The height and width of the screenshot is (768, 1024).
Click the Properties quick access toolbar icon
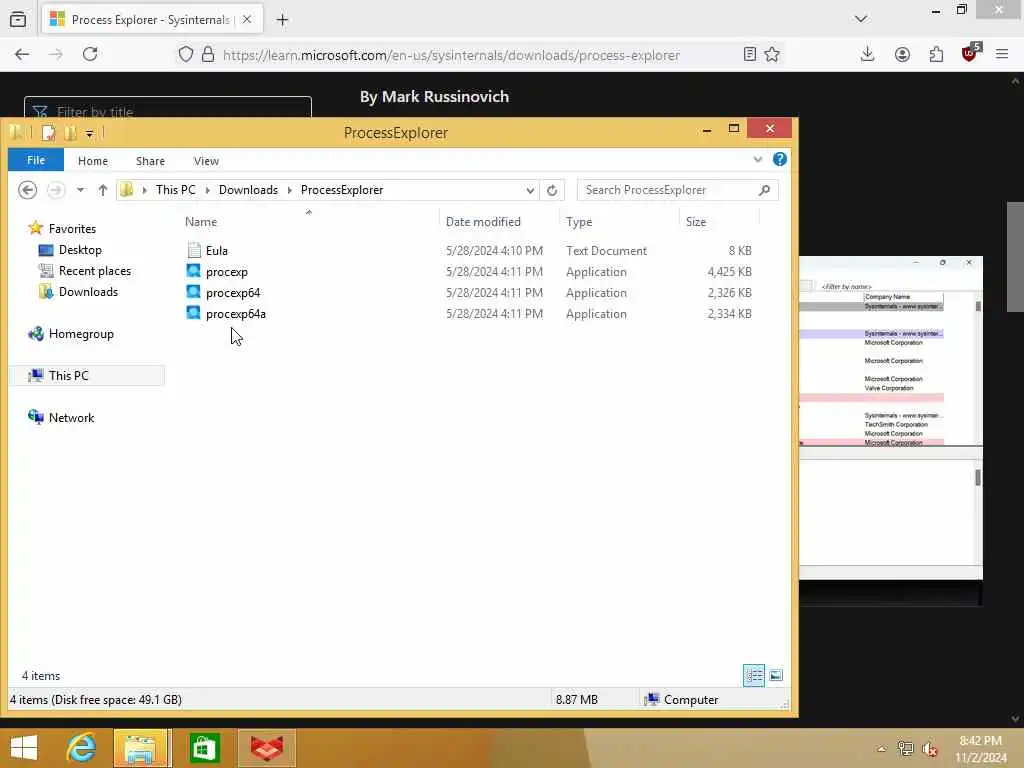click(48, 133)
